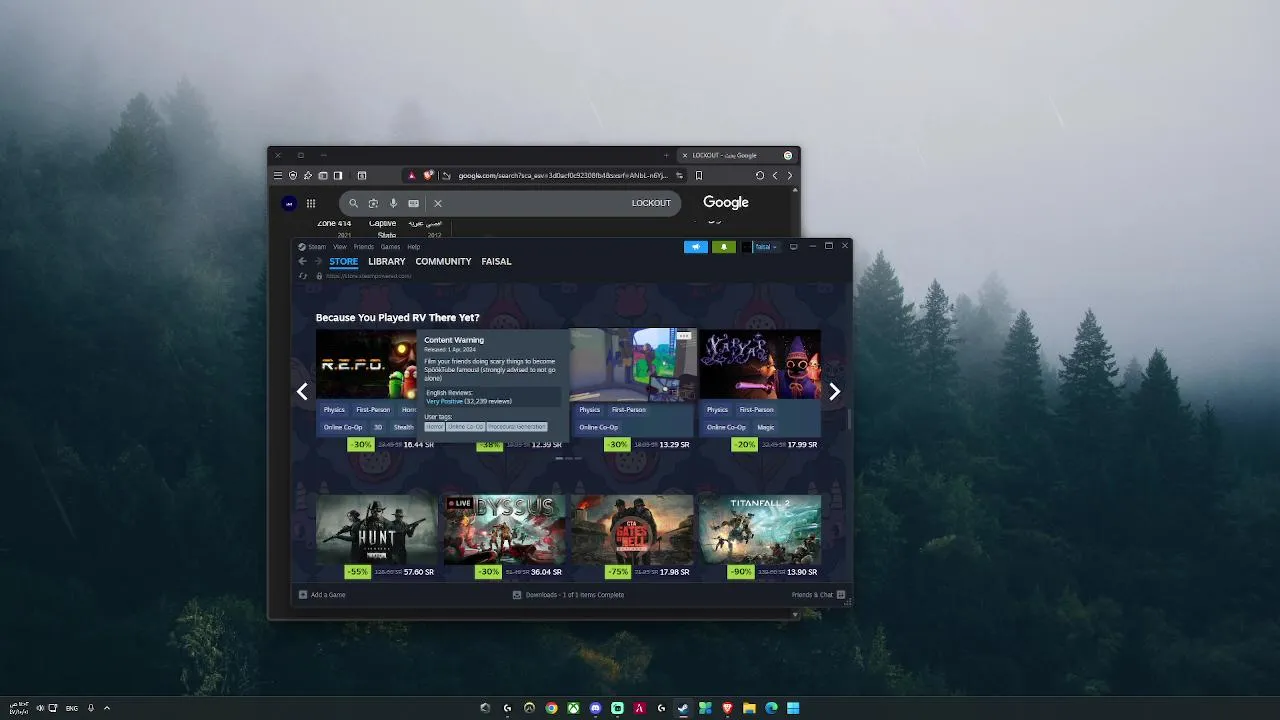Open Friends & Chat in Steam
The width and height of the screenshot is (1280, 720).
[818, 595]
